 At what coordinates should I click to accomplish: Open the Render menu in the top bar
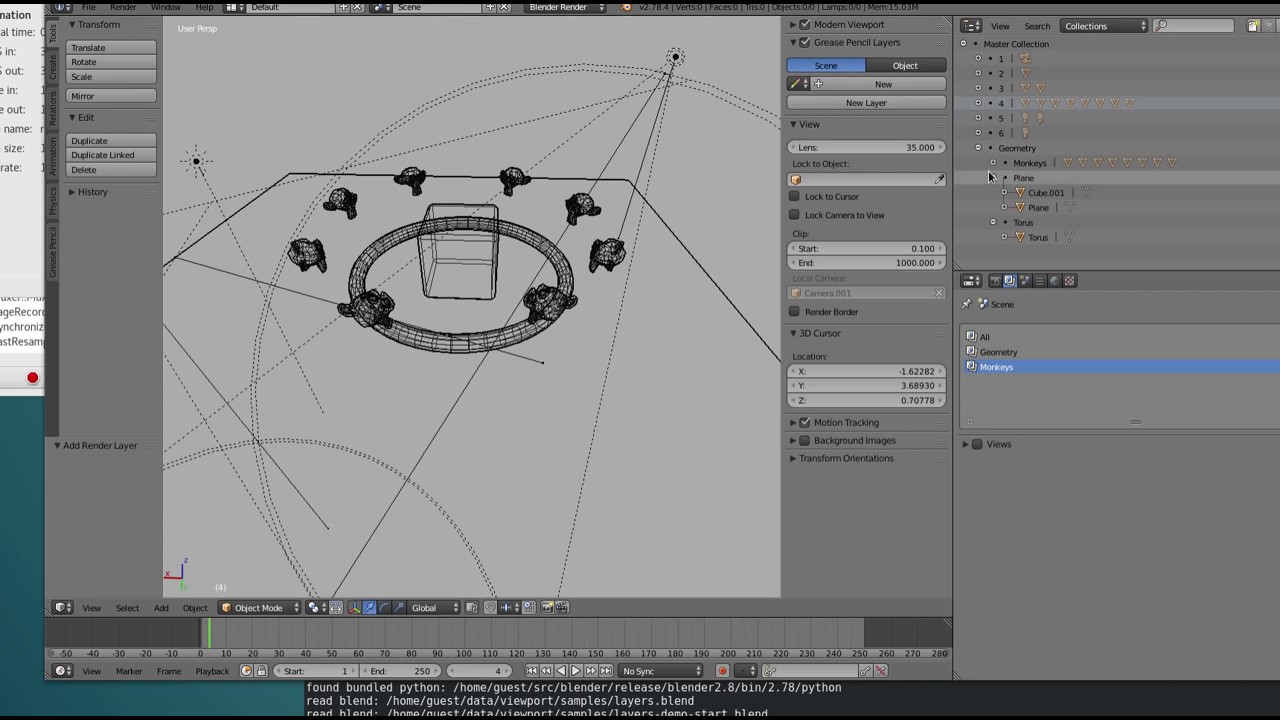coord(123,7)
